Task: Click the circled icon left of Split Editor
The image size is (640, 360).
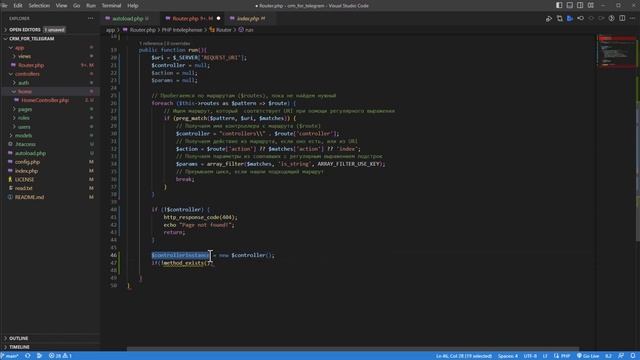Action: pos(611,18)
